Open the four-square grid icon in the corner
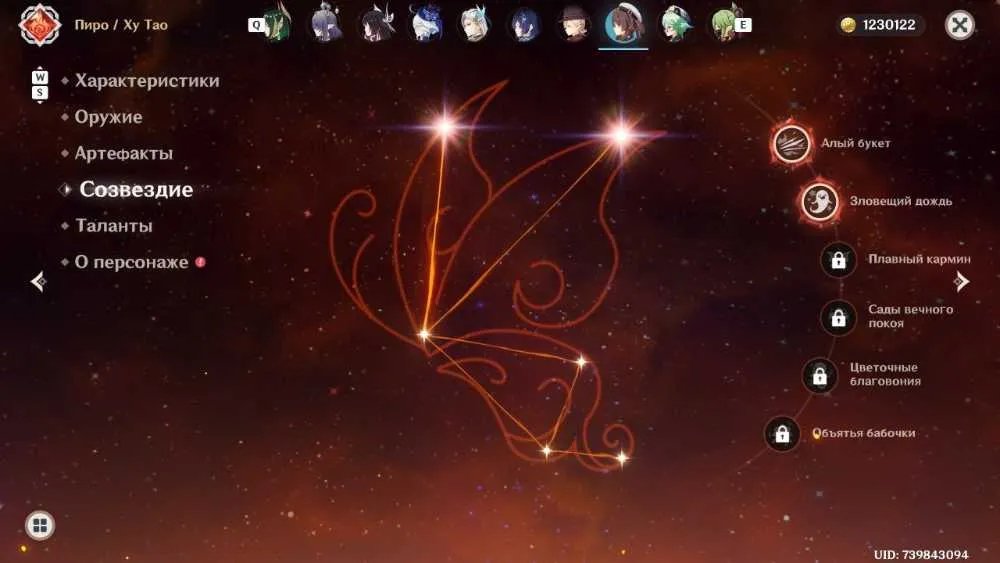Image resolution: width=1000 pixels, height=563 pixels. tap(40, 525)
